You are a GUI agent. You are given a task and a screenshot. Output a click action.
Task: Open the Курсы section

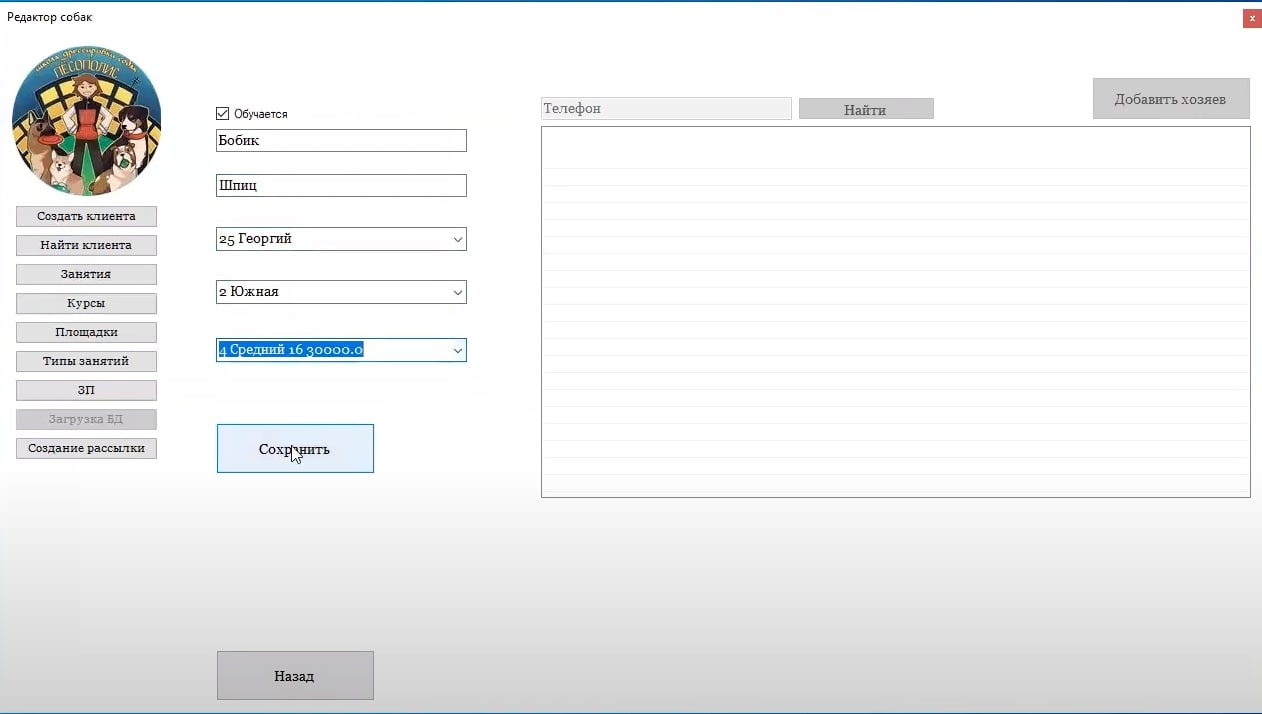tap(86, 303)
